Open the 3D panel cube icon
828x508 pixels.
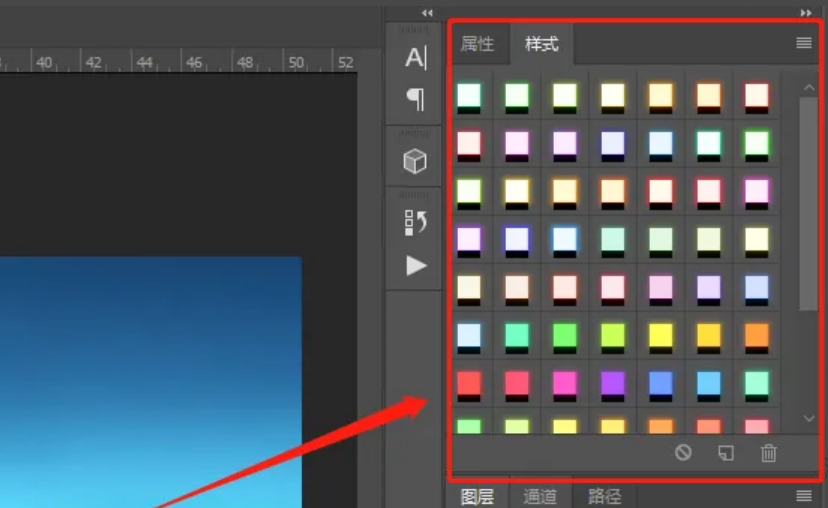point(415,161)
